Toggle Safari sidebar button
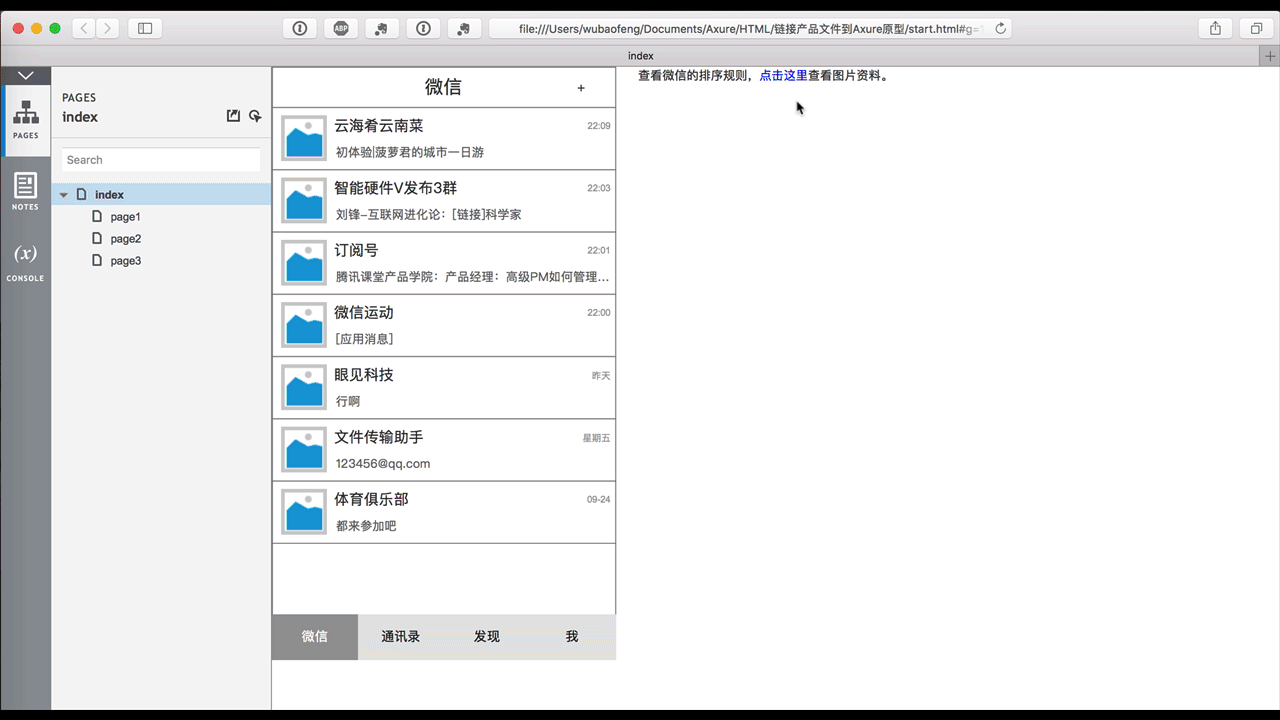Viewport: 1280px width, 720px height. click(145, 29)
